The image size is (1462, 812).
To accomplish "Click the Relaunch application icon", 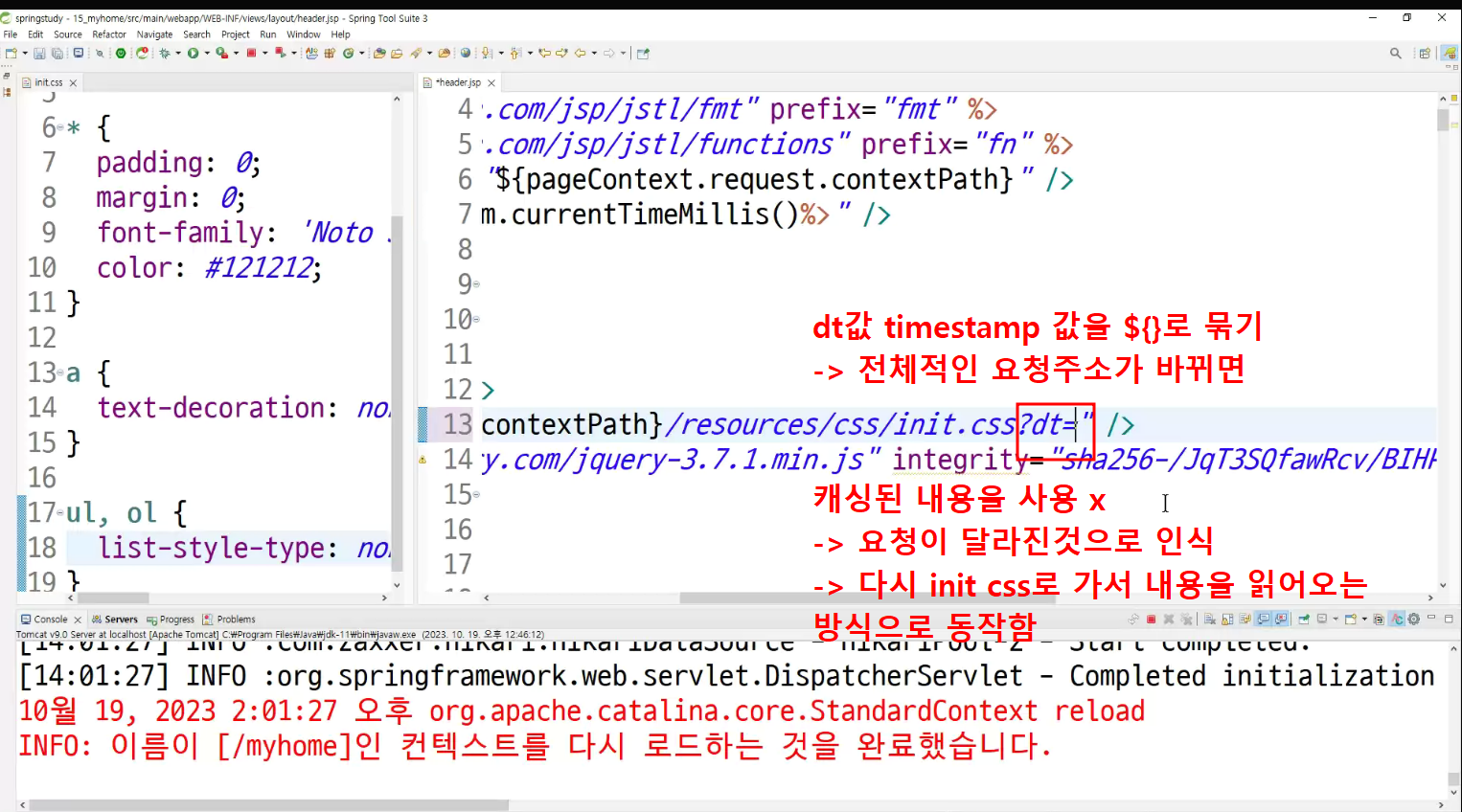I will click(x=142, y=53).
